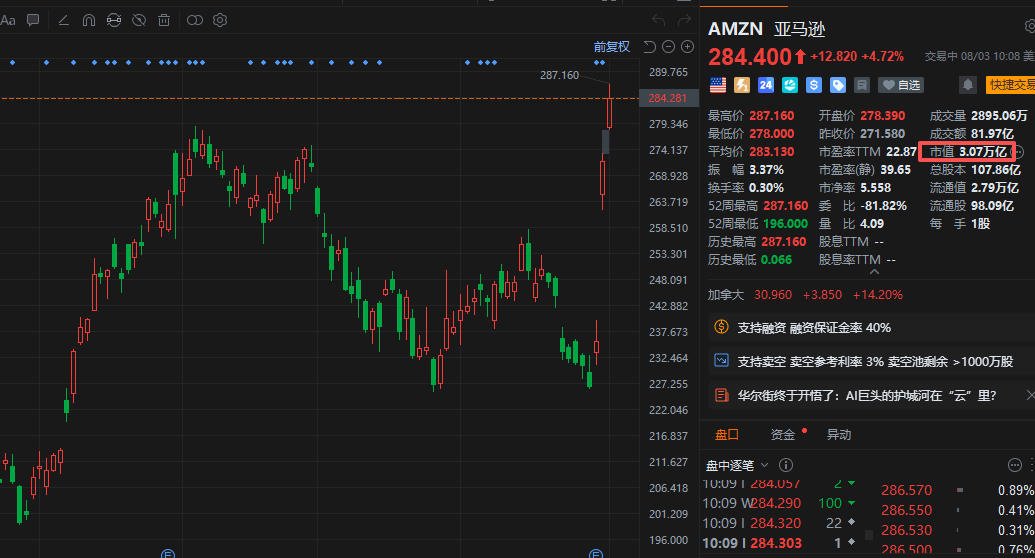Image resolution: width=1035 pixels, height=558 pixels.
Task: Click the 历史最低 0.066 value
Action: click(776, 260)
